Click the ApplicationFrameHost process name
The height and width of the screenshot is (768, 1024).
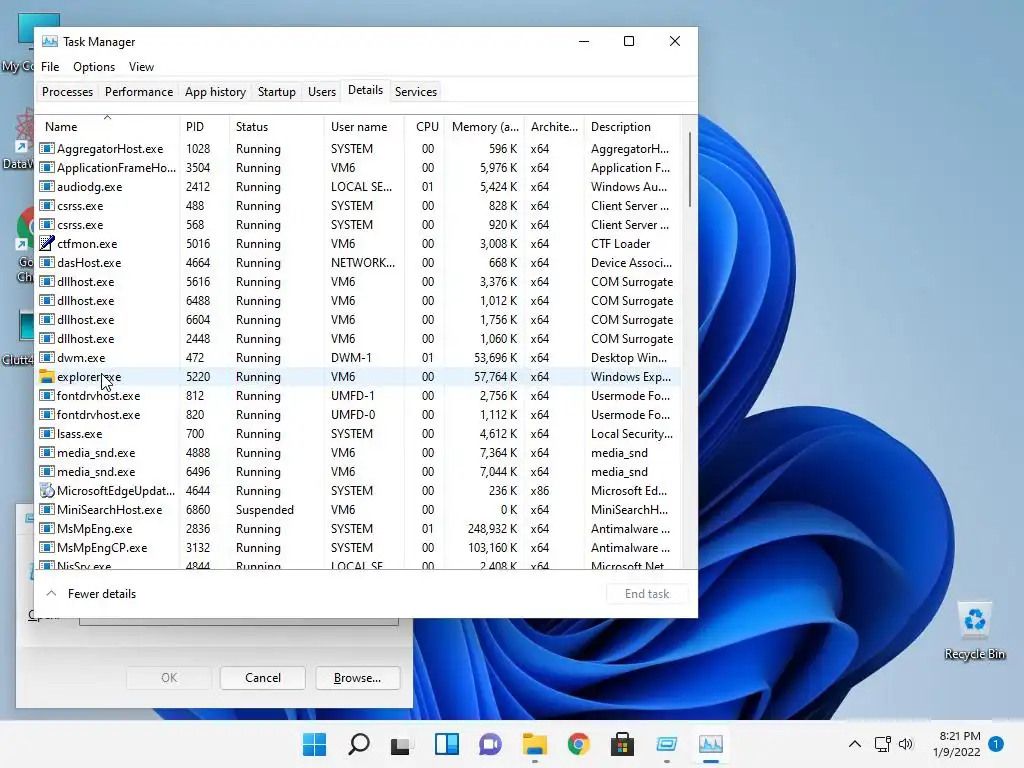click(116, 167)
